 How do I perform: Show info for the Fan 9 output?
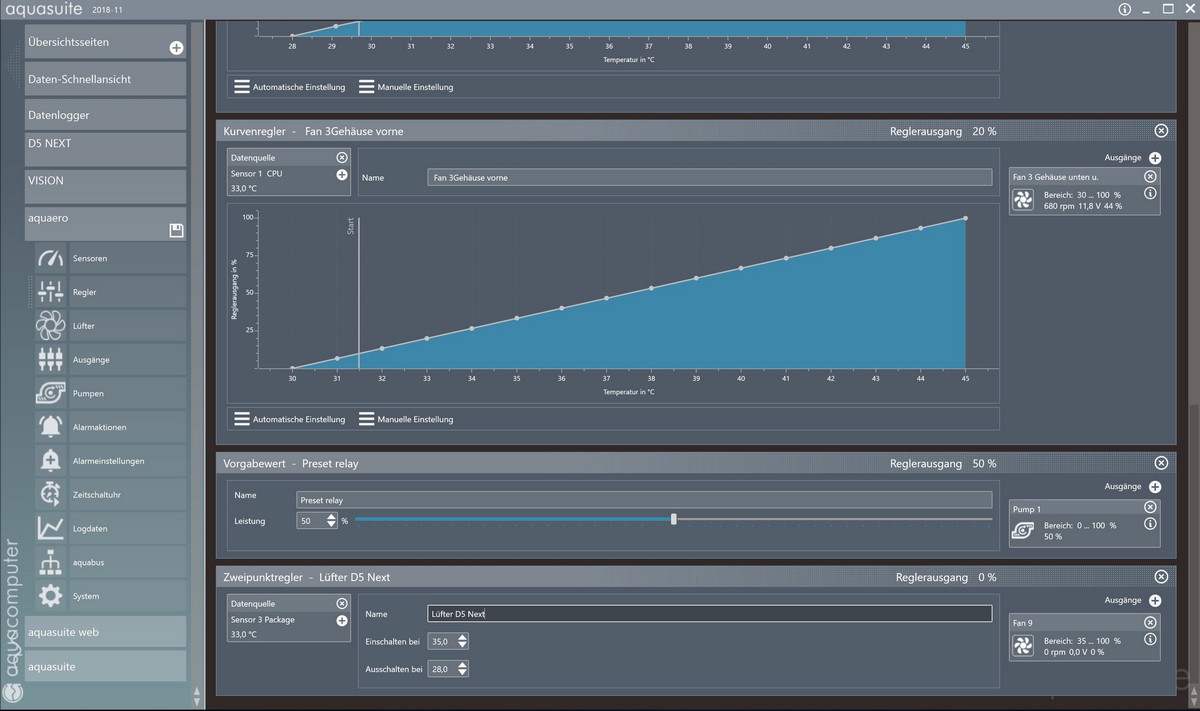tap(1150, 638)
